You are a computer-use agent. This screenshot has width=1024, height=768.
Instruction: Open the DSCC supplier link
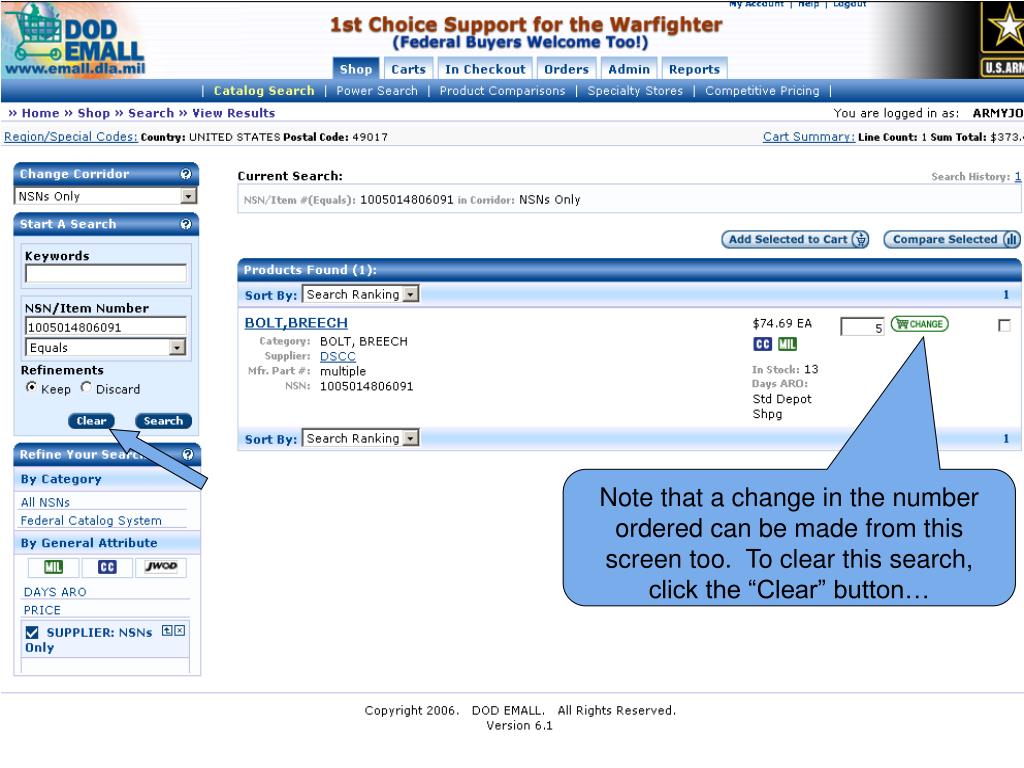coord(338,357)
